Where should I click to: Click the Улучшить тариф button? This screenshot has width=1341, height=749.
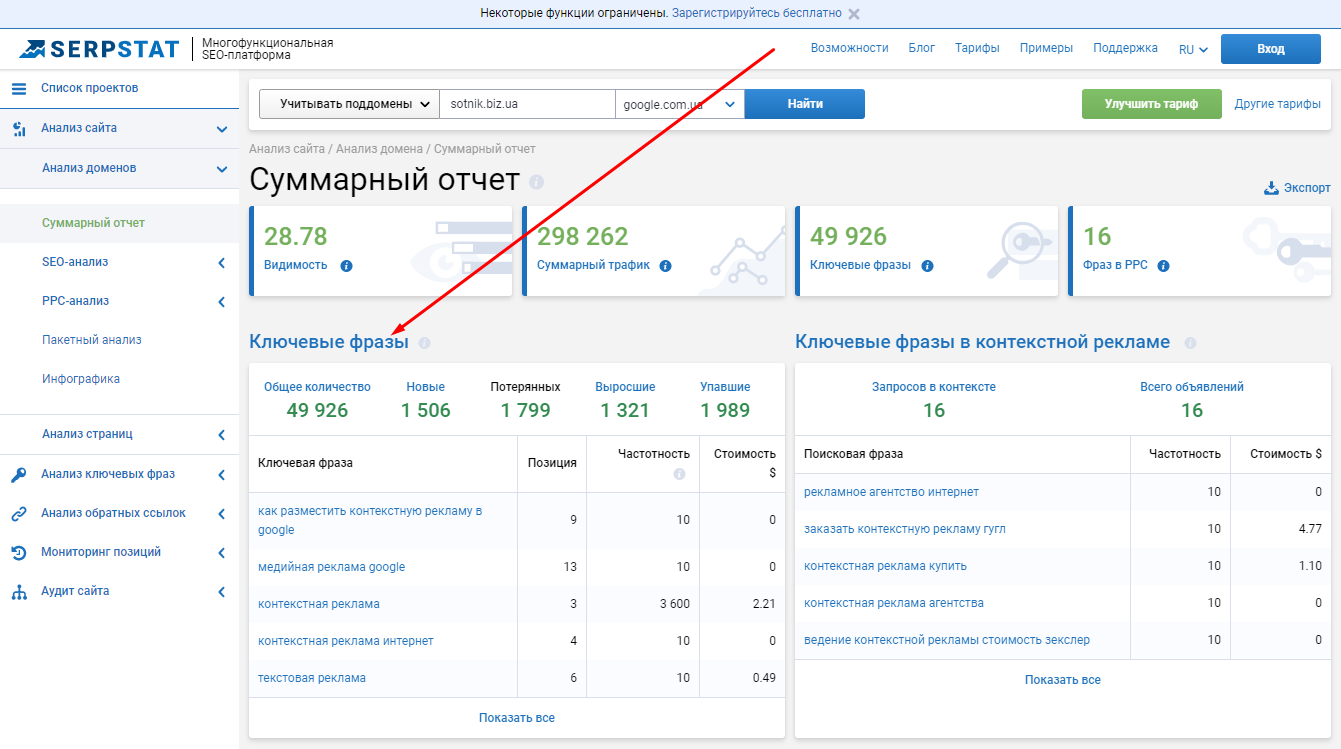coord(1151,104)
